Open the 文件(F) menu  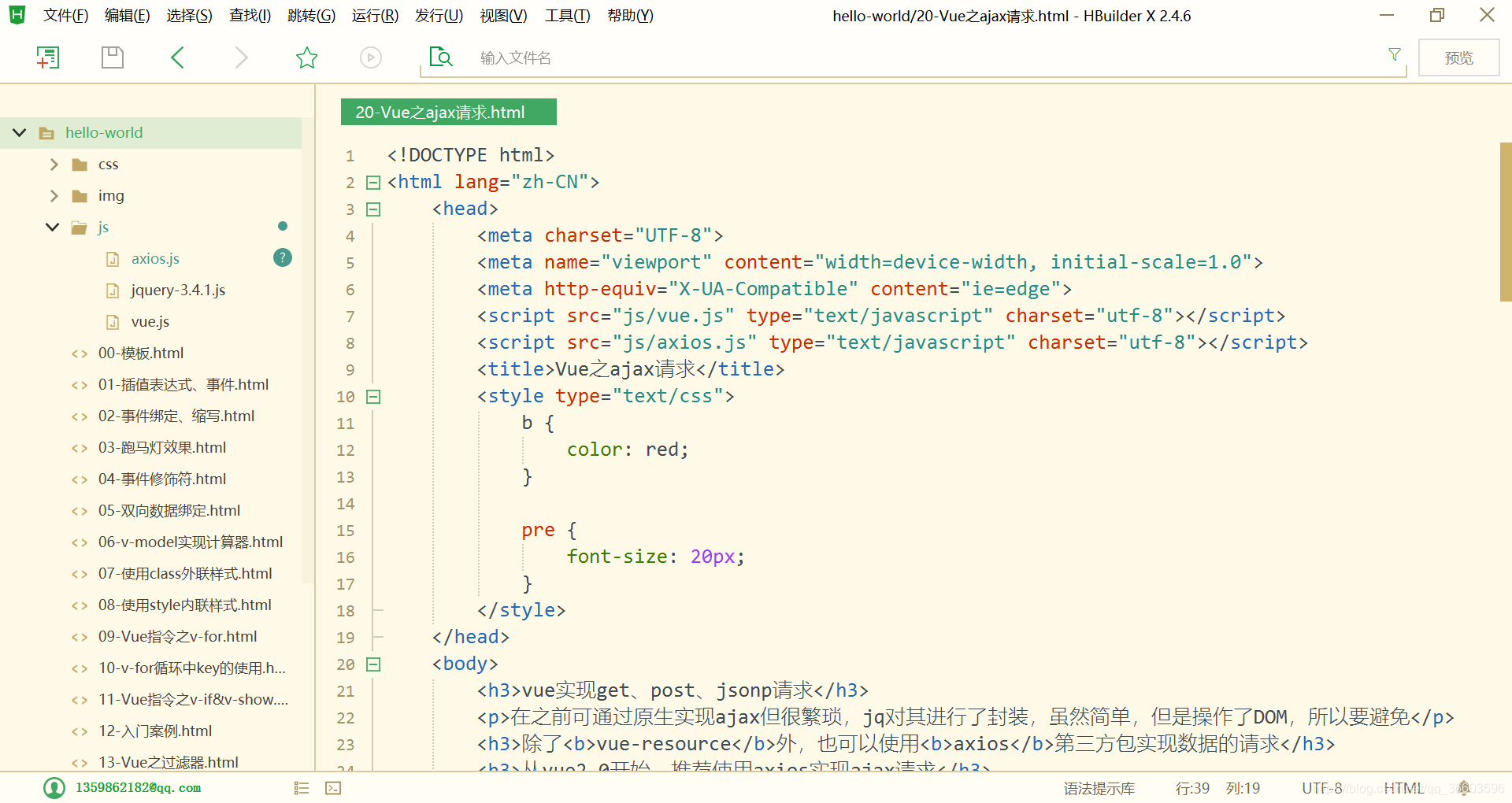coord(65,16)
